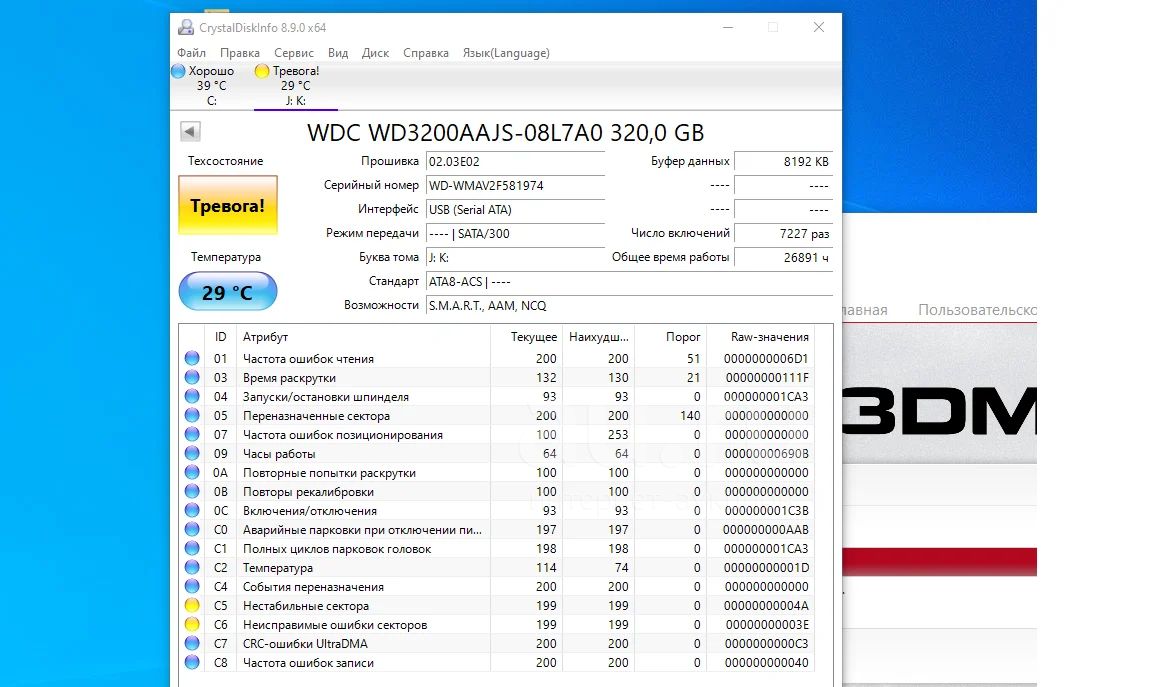Image resolution: width=1152 pixels, height=687 pixels.
Task: Click status dot for События переназначения
Action: pos(192,587)
